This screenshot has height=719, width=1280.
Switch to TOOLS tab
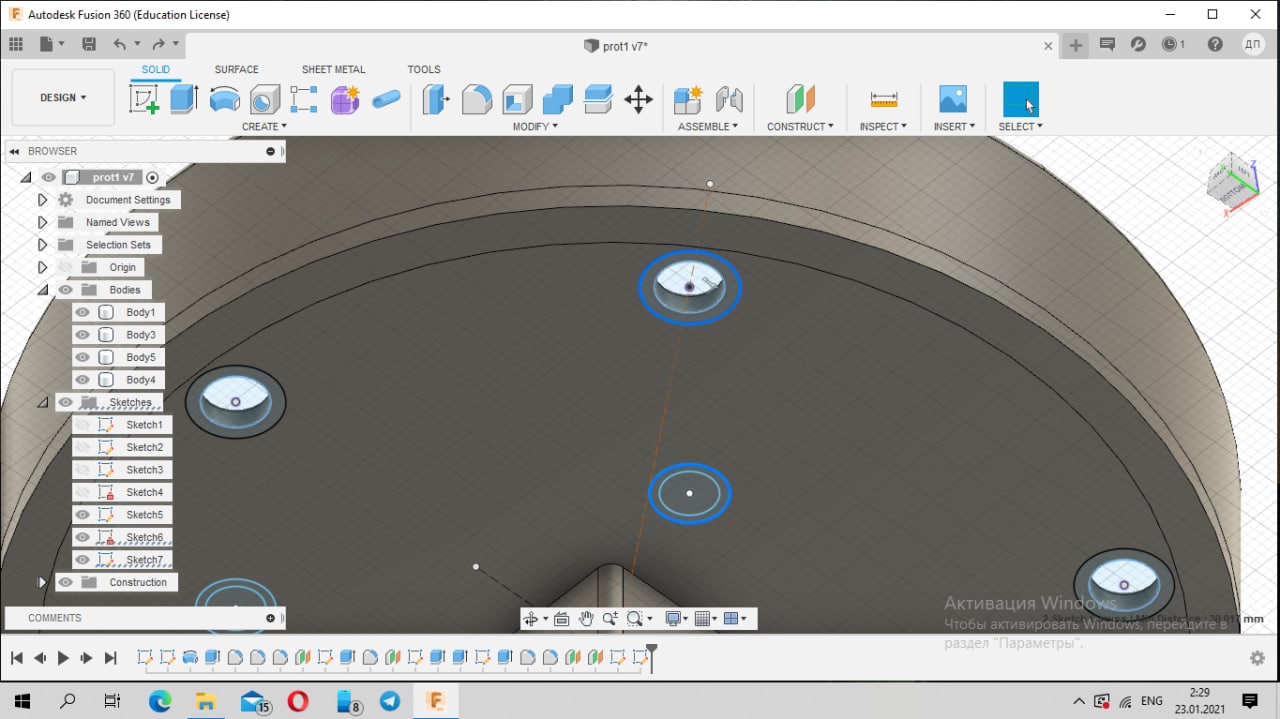(x=424, y=69)
